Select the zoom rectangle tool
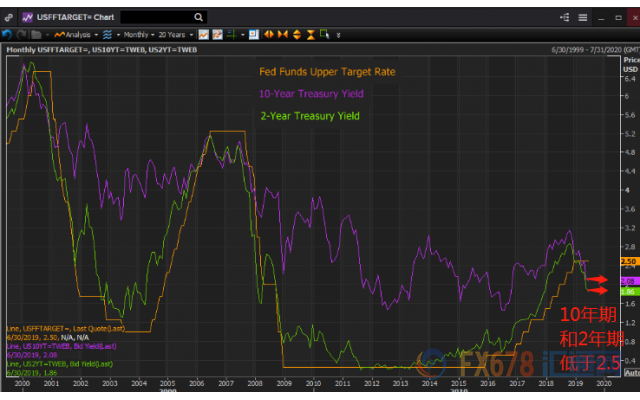This screenshot has height=400, width=640. tap(325, 35)
